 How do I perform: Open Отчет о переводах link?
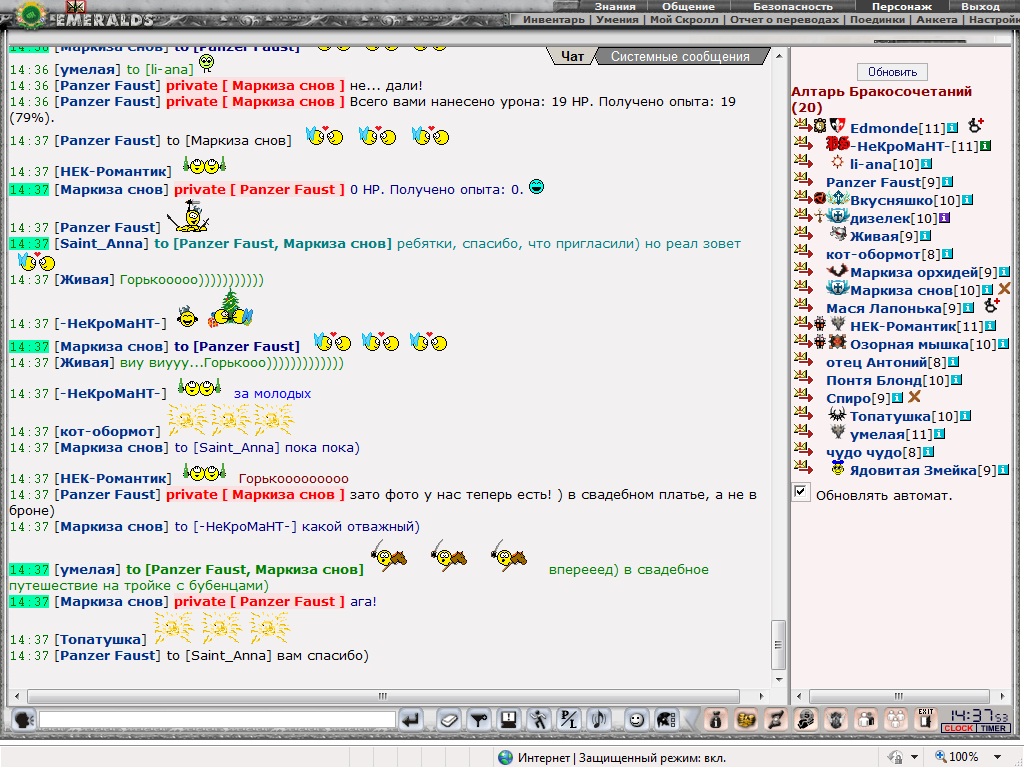click(x=784, y=20)
